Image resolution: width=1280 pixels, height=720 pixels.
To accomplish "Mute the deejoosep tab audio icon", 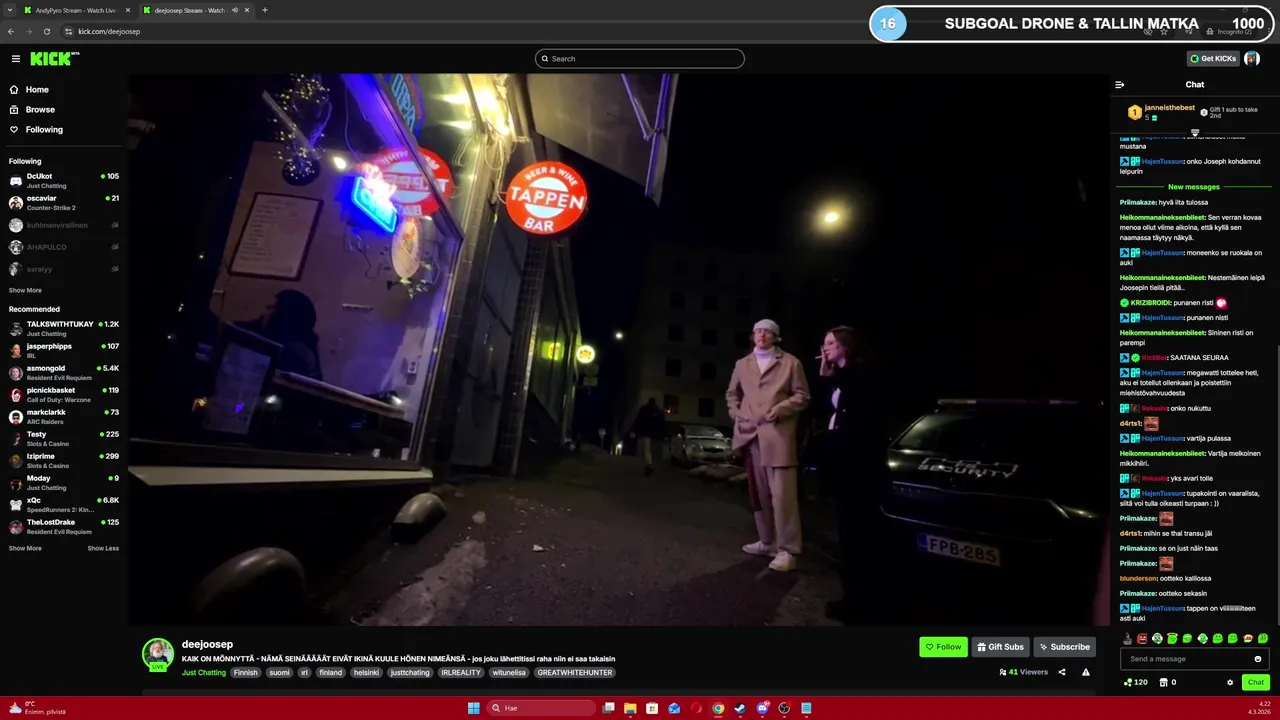I will click(235, 10).
